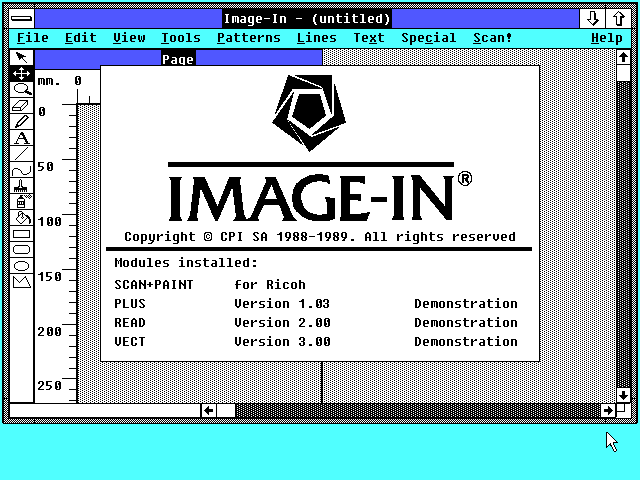Click the 250 mark on vertical ruler
This screenshot has width=640, height=480.
pos(49,386)
